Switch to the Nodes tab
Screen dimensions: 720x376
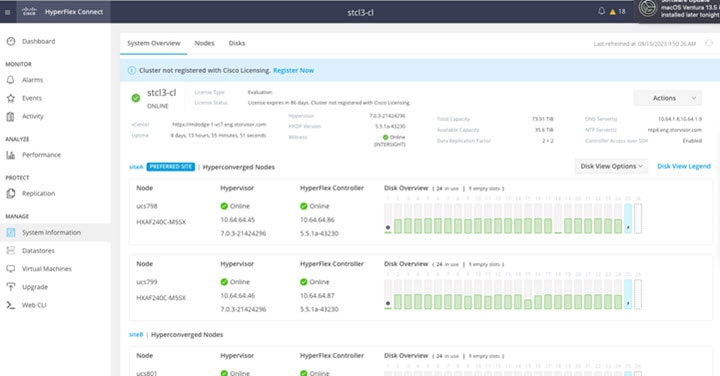click(204, 43)
